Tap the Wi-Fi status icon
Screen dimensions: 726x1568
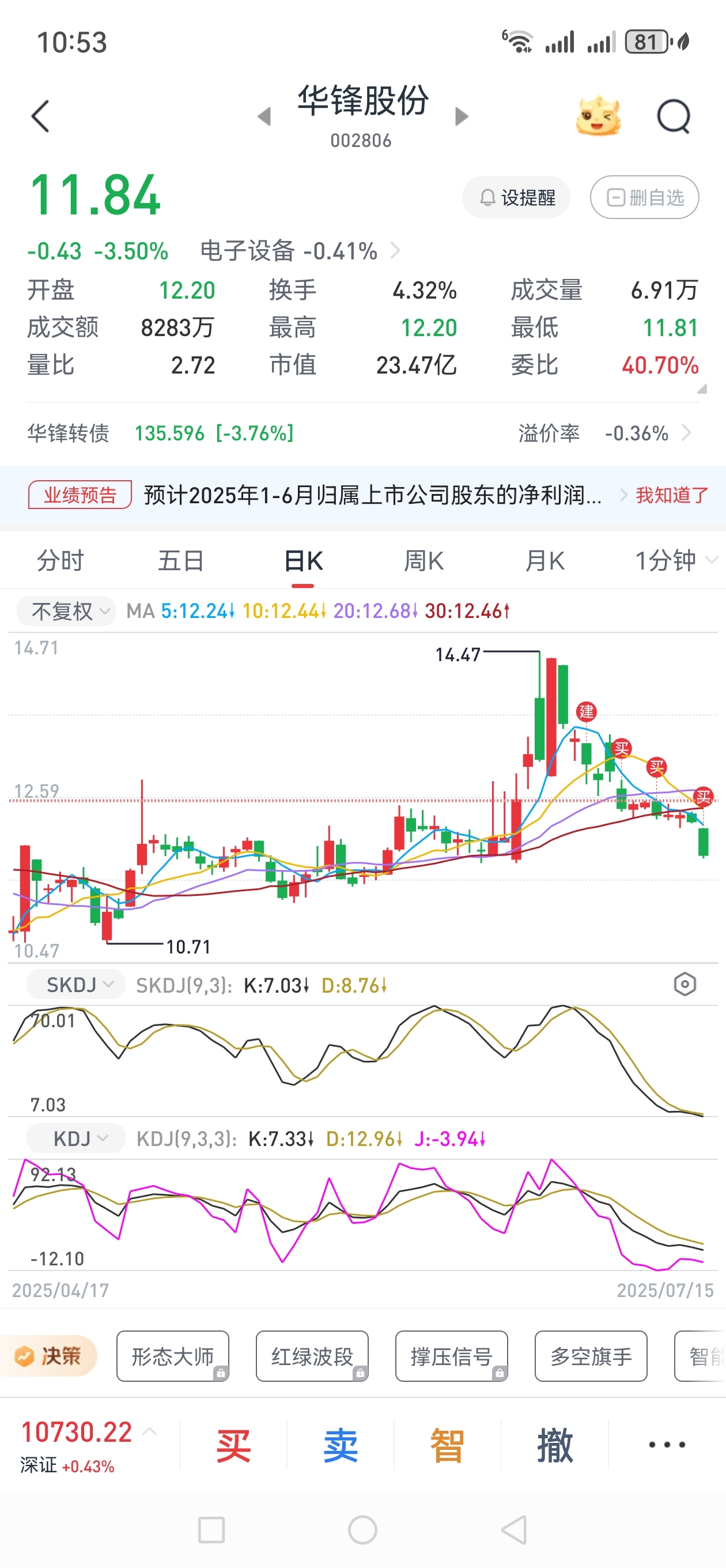pos(518,42)
